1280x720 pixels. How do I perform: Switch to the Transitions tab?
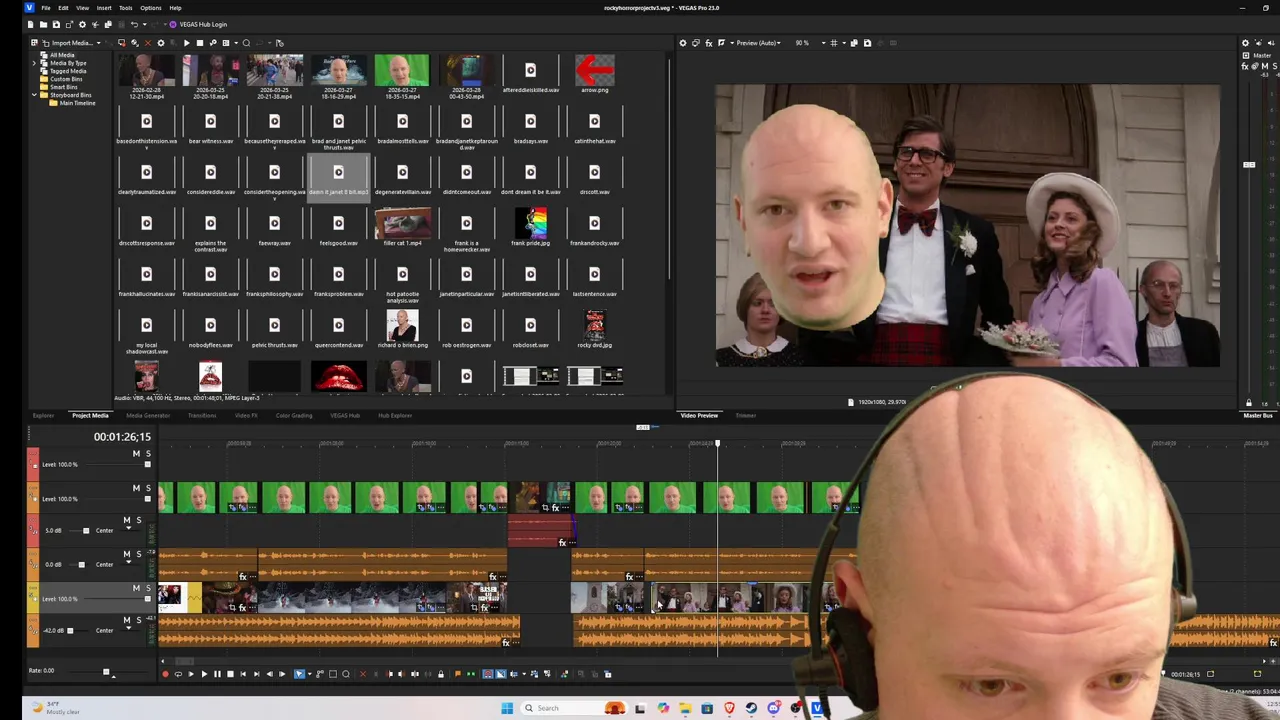tap(202, 415)
